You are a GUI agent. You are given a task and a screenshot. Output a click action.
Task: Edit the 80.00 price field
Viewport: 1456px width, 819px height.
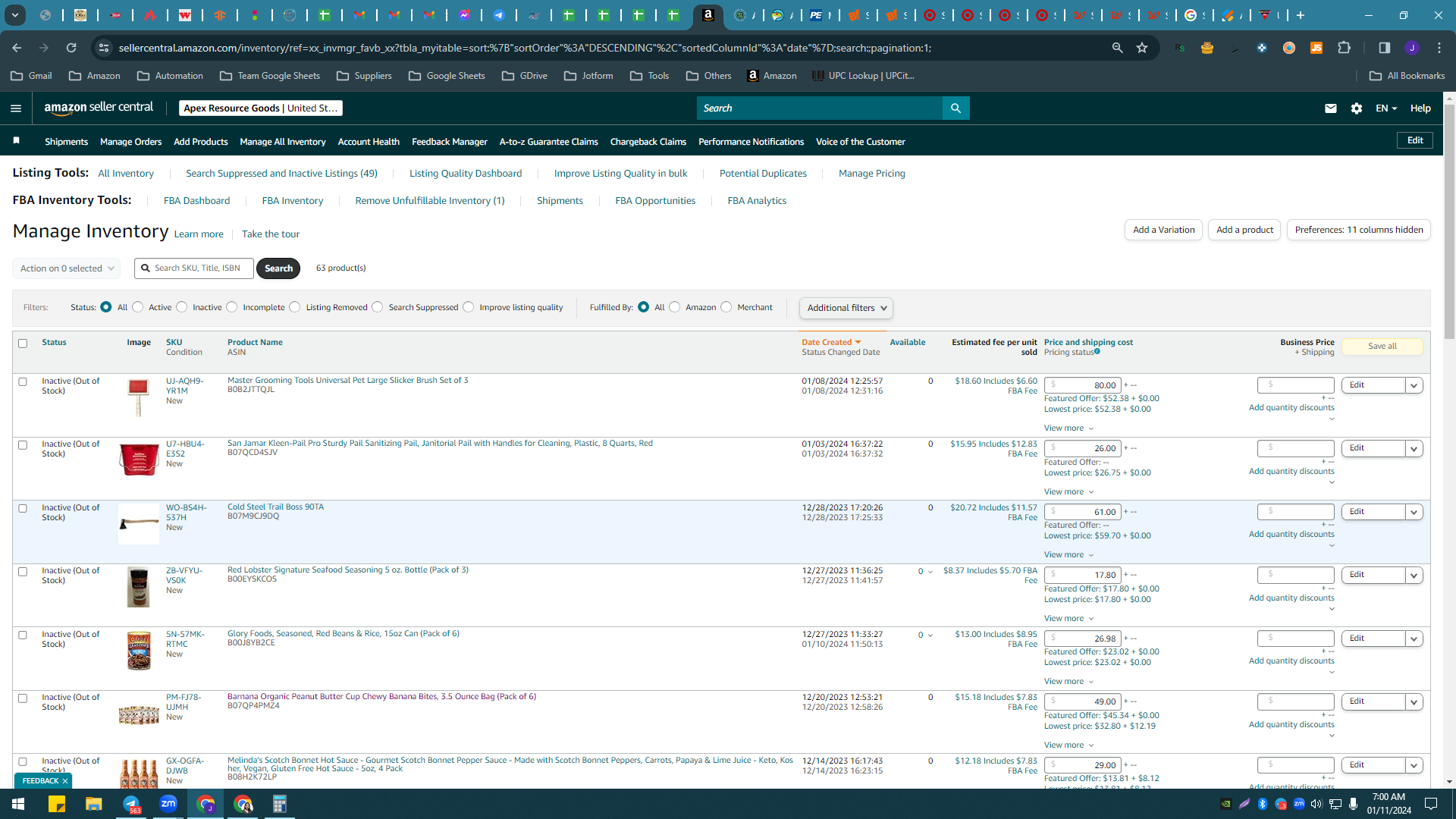pyautogui.click(x=1083, y=385)
